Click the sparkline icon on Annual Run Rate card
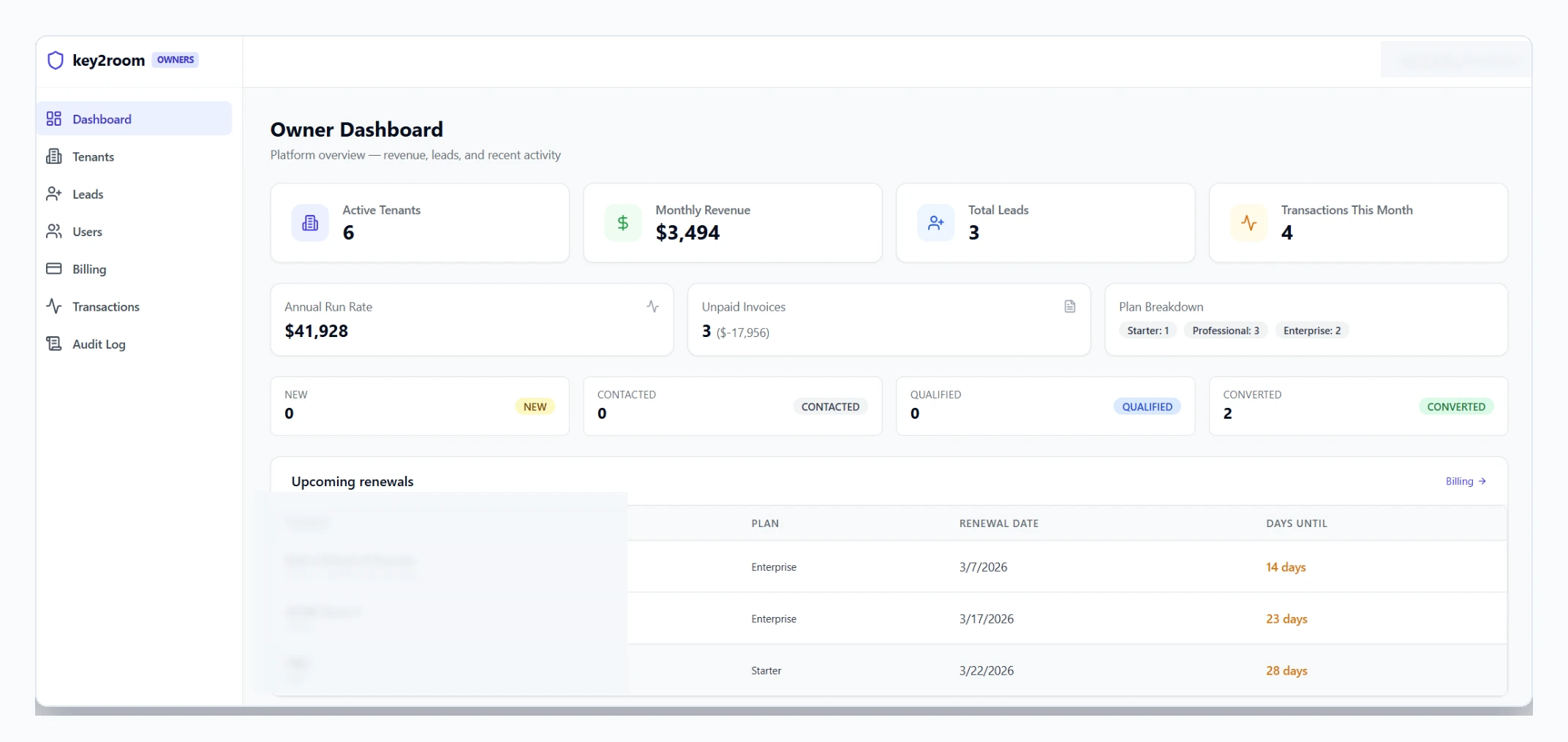Screen dimensions: 1568x742 (x=652, y=306)
